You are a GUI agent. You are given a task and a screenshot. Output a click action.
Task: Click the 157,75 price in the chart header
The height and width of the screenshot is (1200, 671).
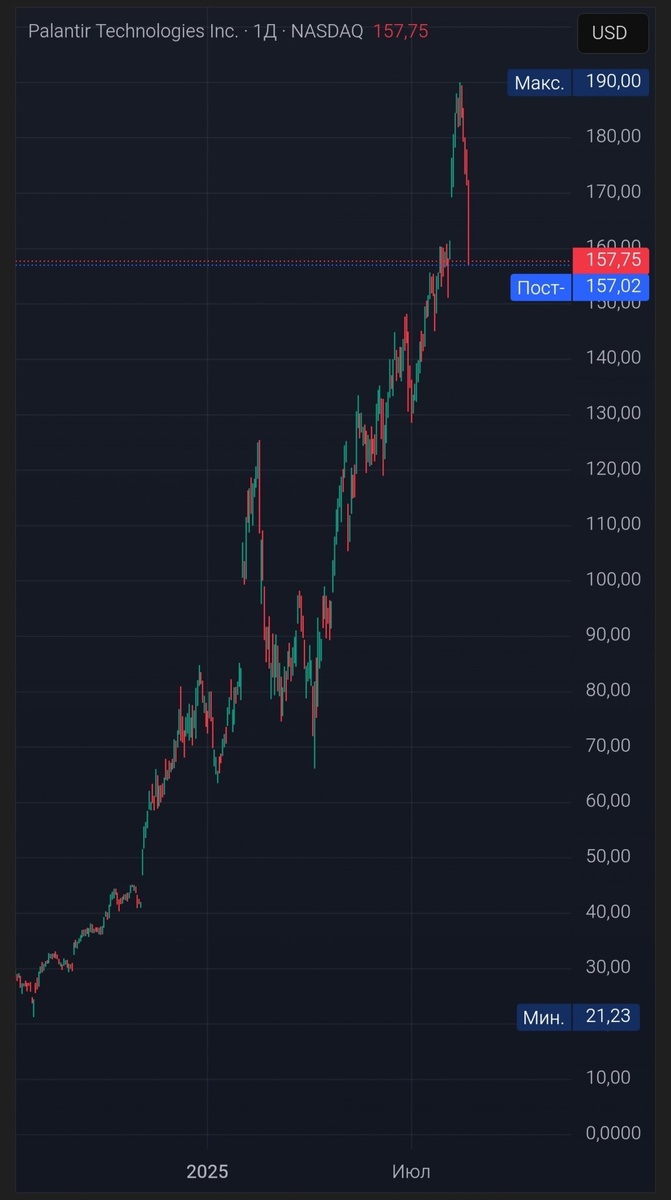click(x=400, y=32)
